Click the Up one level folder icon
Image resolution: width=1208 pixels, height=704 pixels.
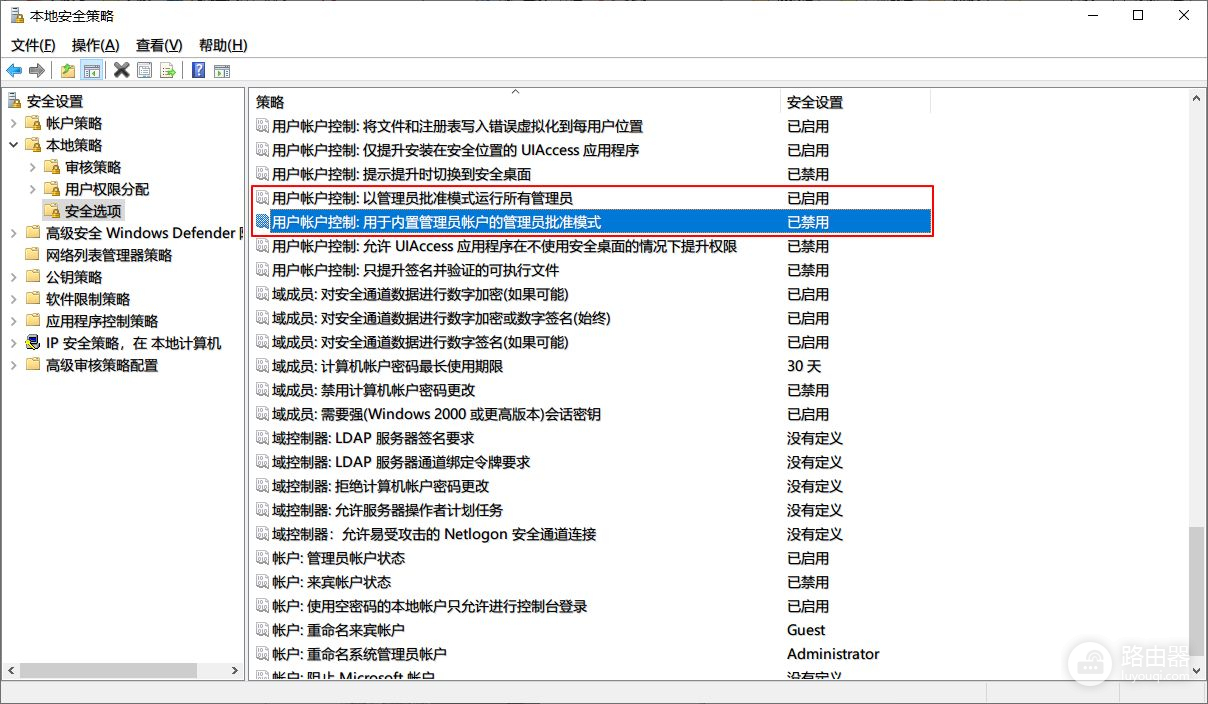pos(67,70)
